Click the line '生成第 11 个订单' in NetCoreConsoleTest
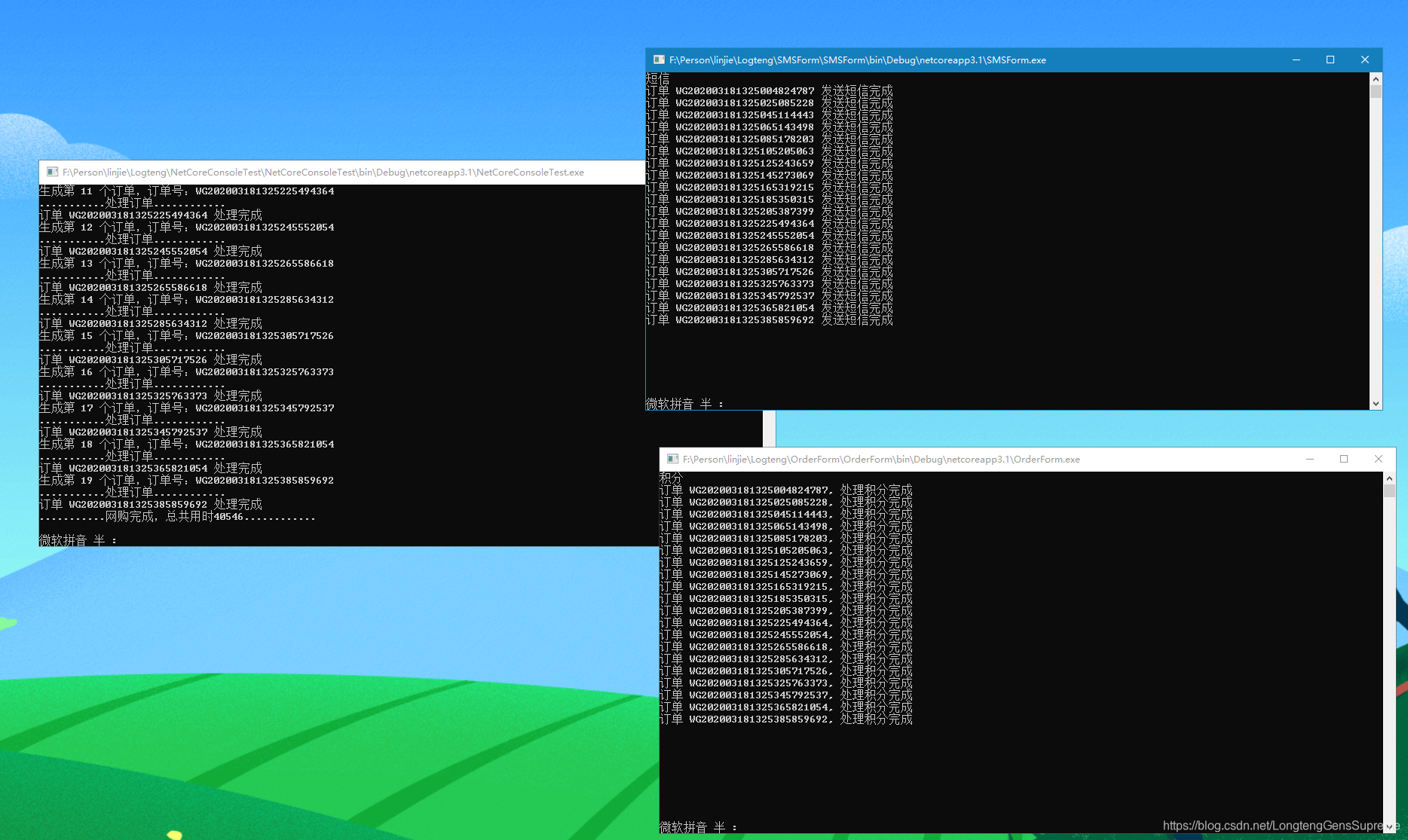The width and height of the screenshot is (1408, 840). point(187,191)
